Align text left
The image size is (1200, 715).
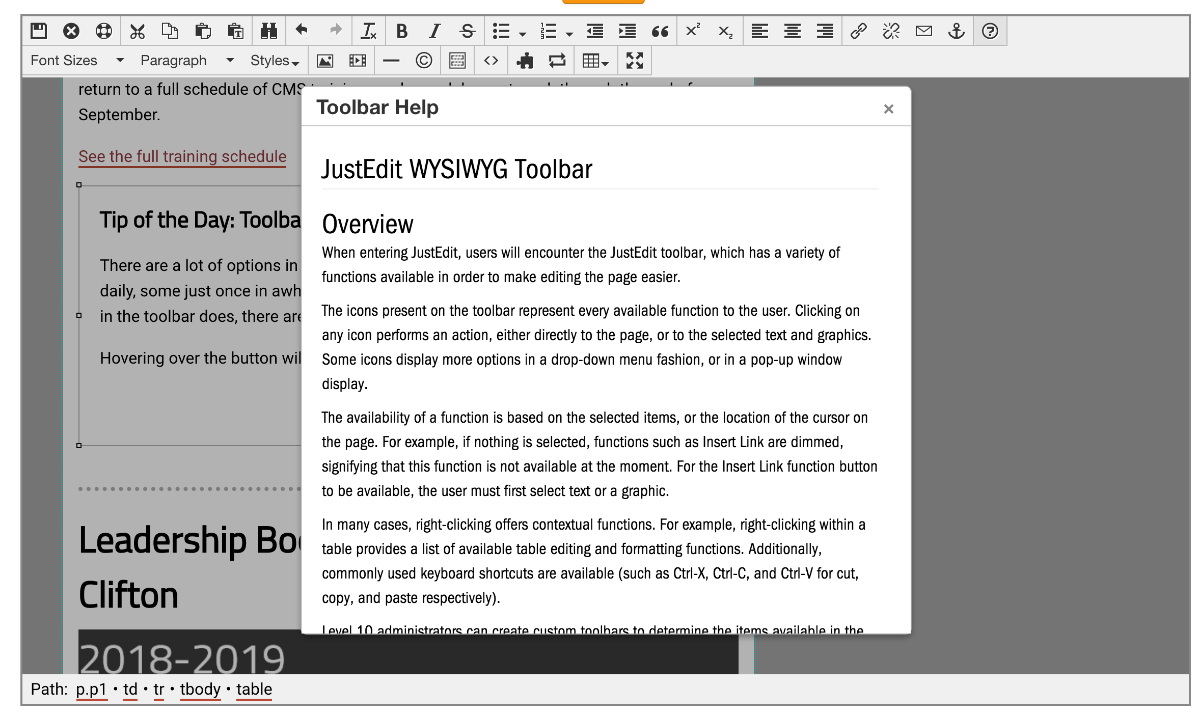(x=760, y=32)
